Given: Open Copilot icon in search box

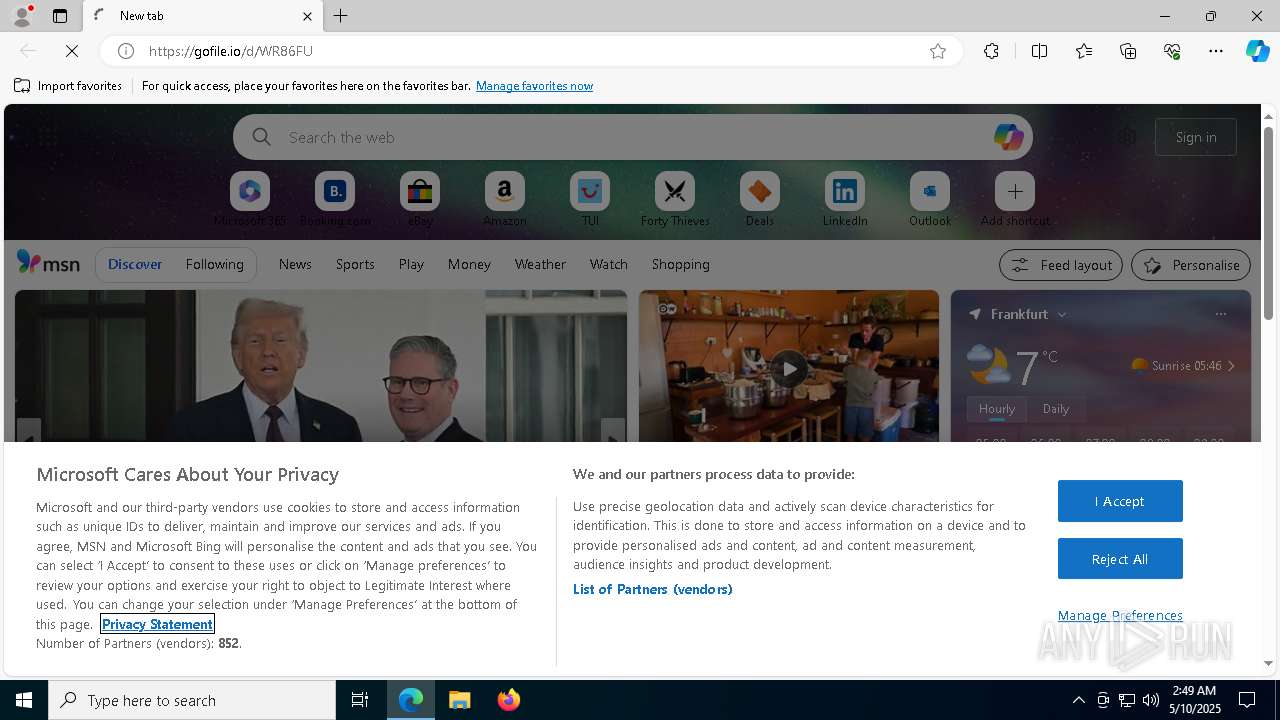Looking at the screenshot, I should point(1008,137).
